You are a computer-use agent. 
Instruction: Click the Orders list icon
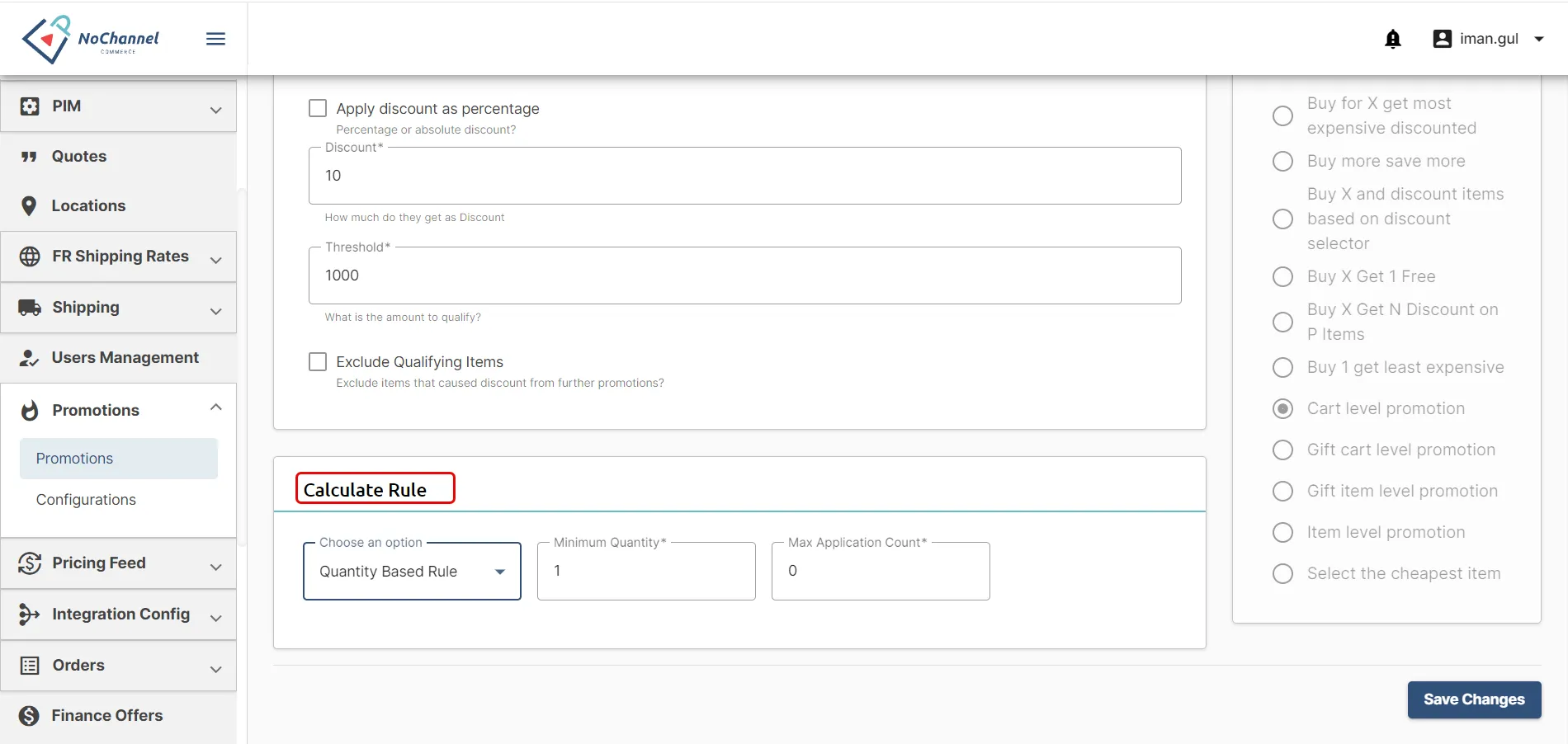[30, 666]
